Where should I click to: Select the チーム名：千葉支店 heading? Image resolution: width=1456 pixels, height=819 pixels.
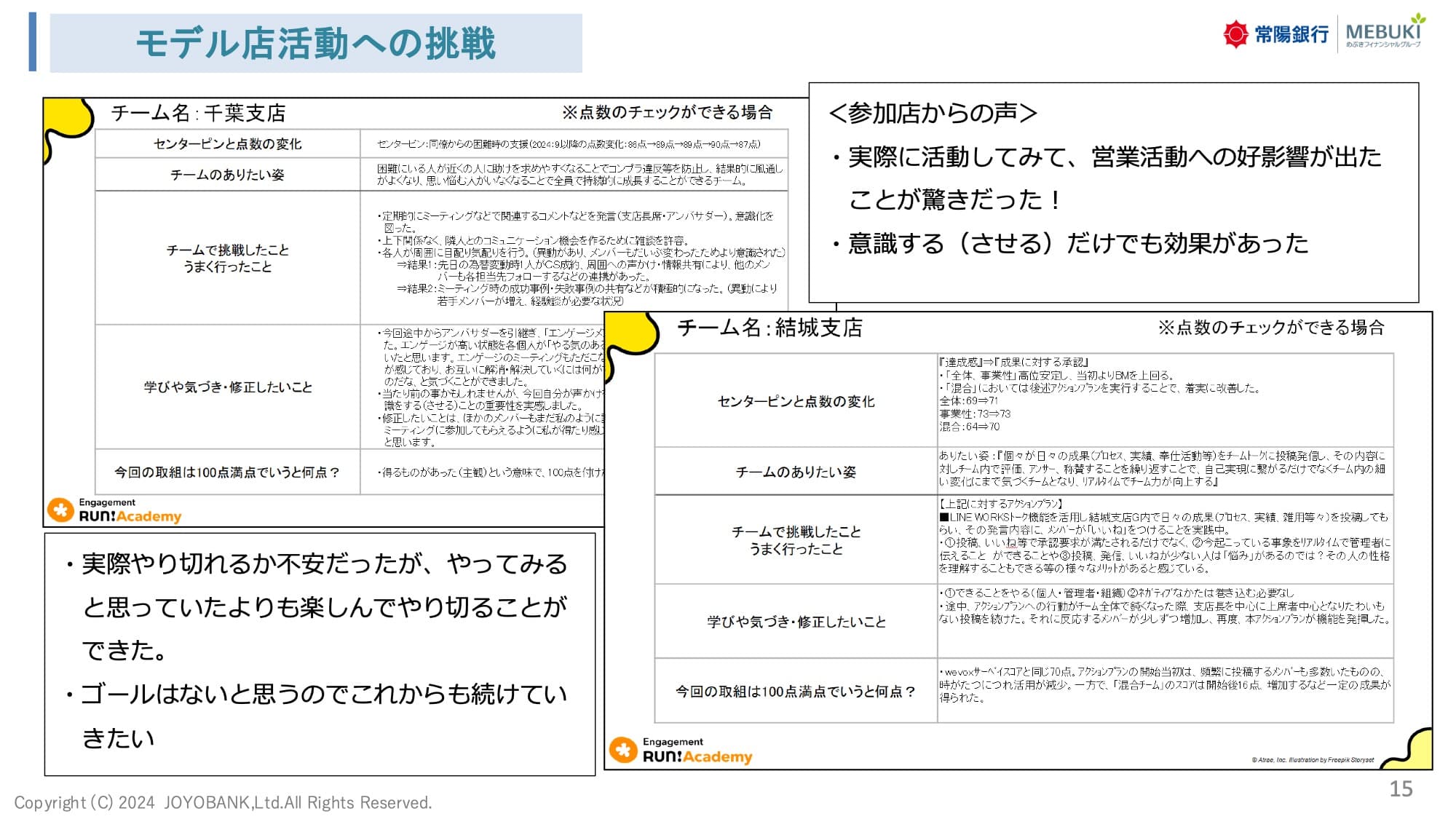click(198, 114)
